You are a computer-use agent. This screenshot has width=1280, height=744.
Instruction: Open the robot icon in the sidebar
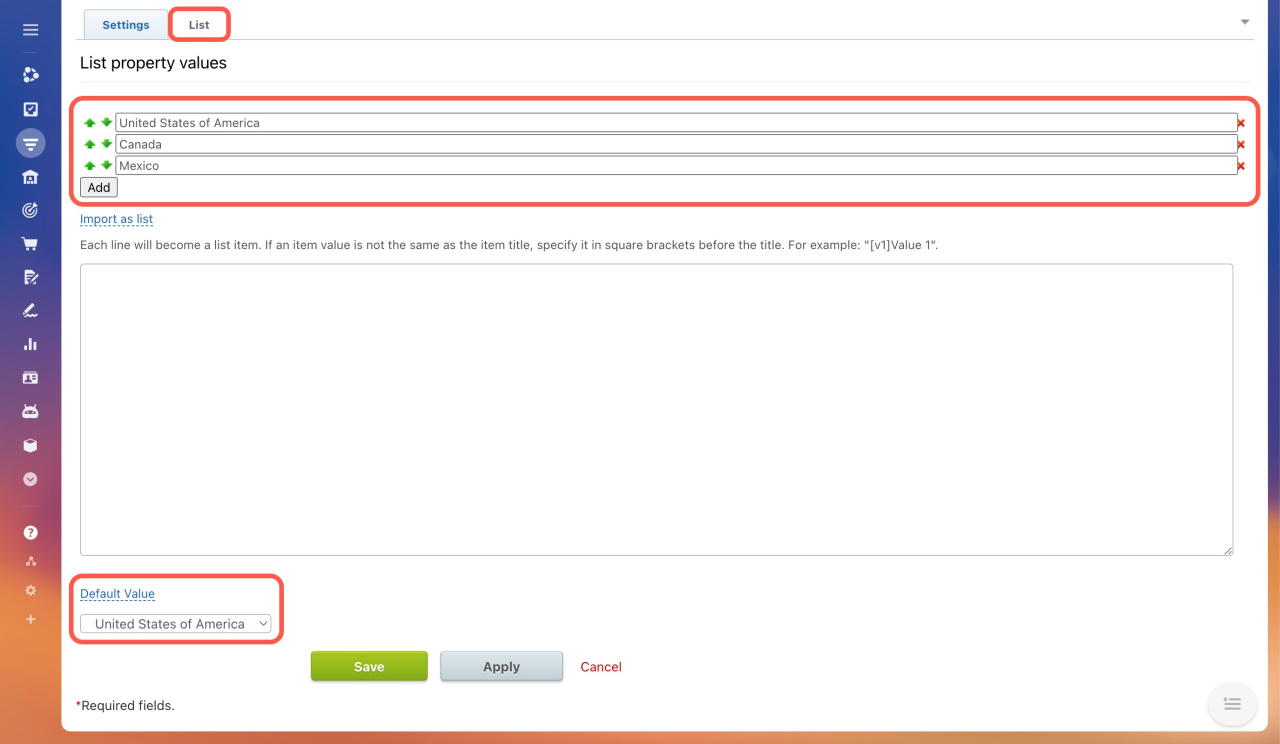point(30,411)
